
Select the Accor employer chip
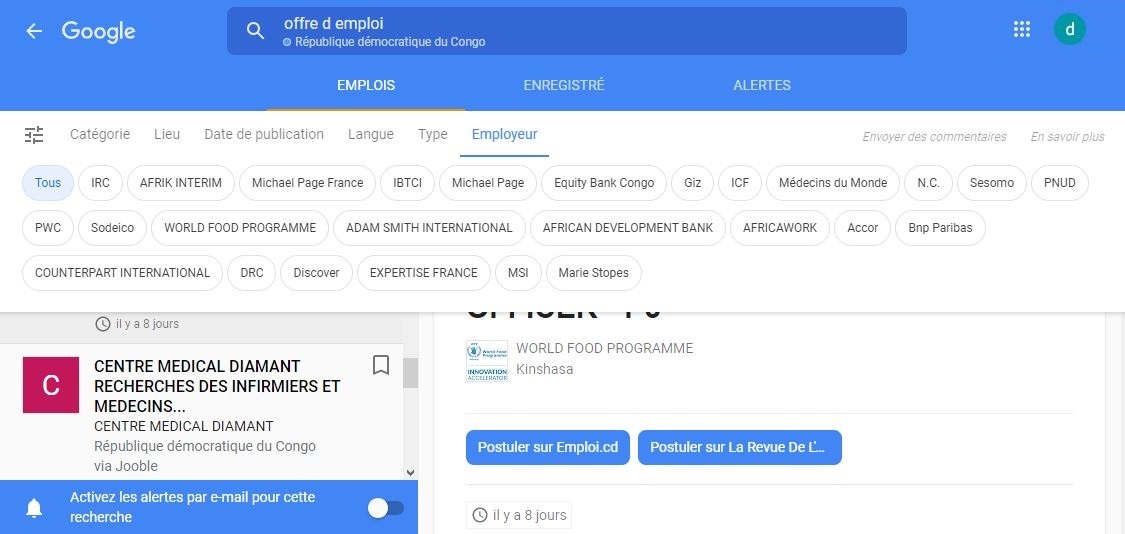(x=862, y=228)
